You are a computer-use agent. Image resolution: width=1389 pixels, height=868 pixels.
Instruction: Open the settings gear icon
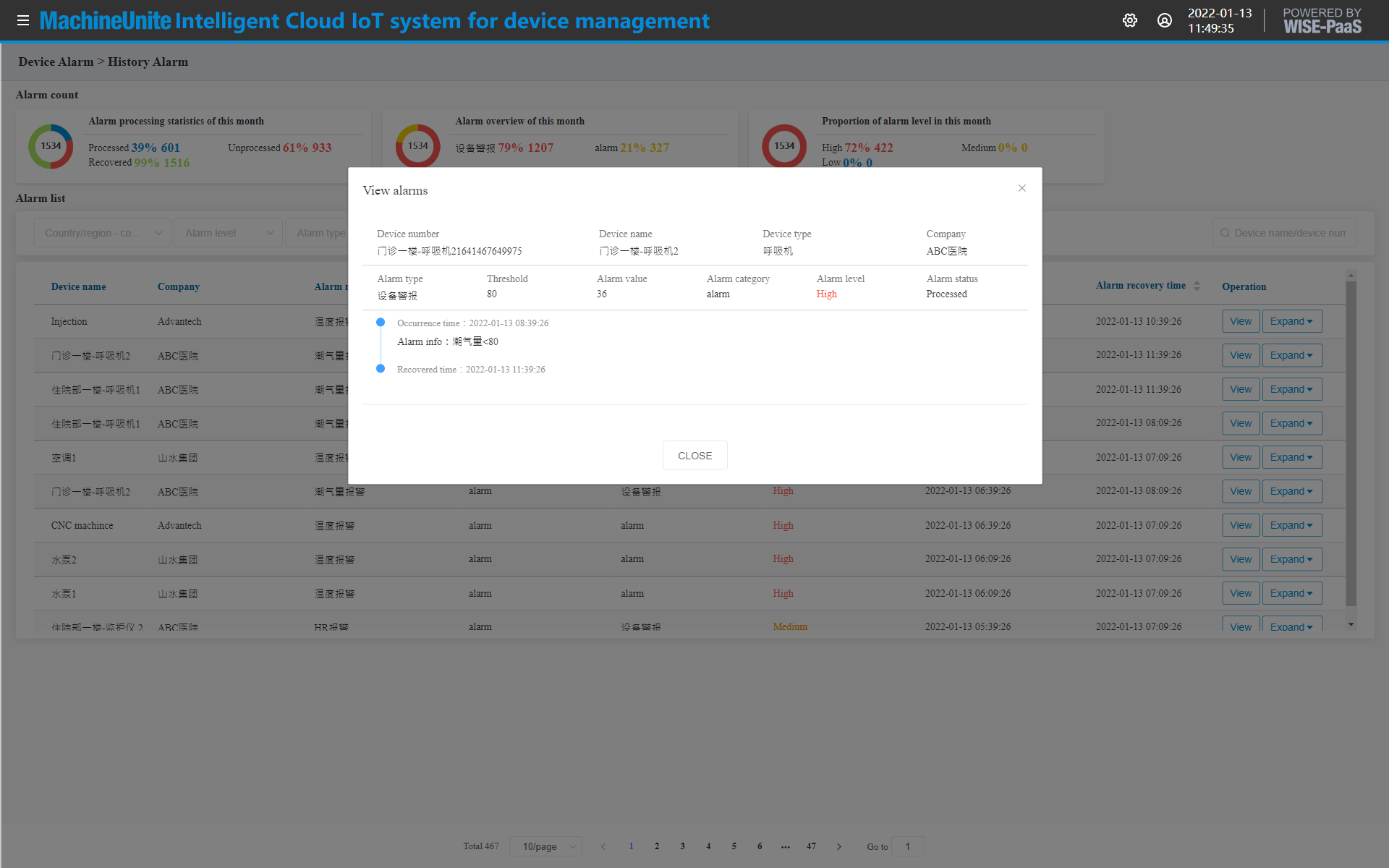click(1130, 20)
